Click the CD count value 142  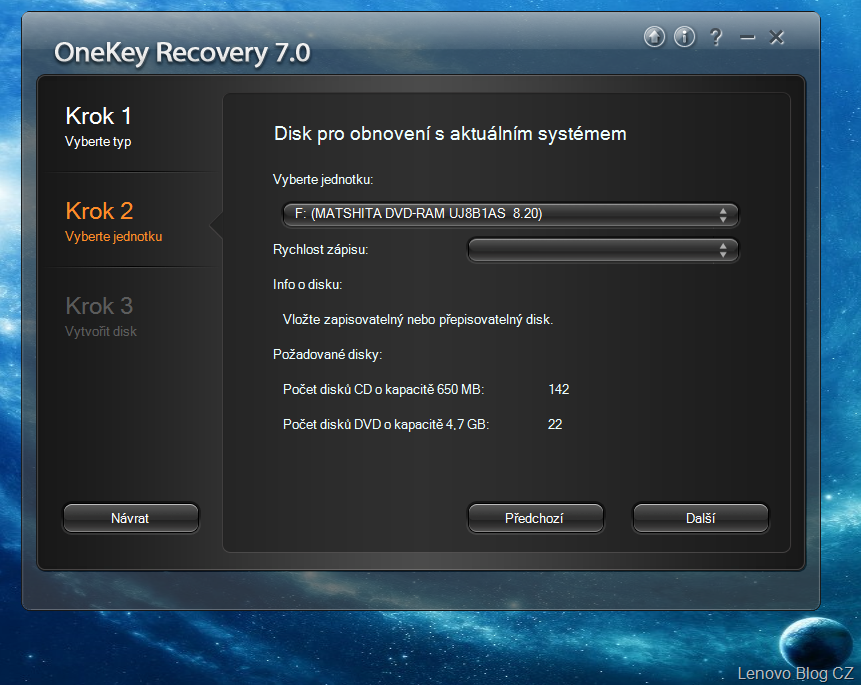click(x=558, y=389)
